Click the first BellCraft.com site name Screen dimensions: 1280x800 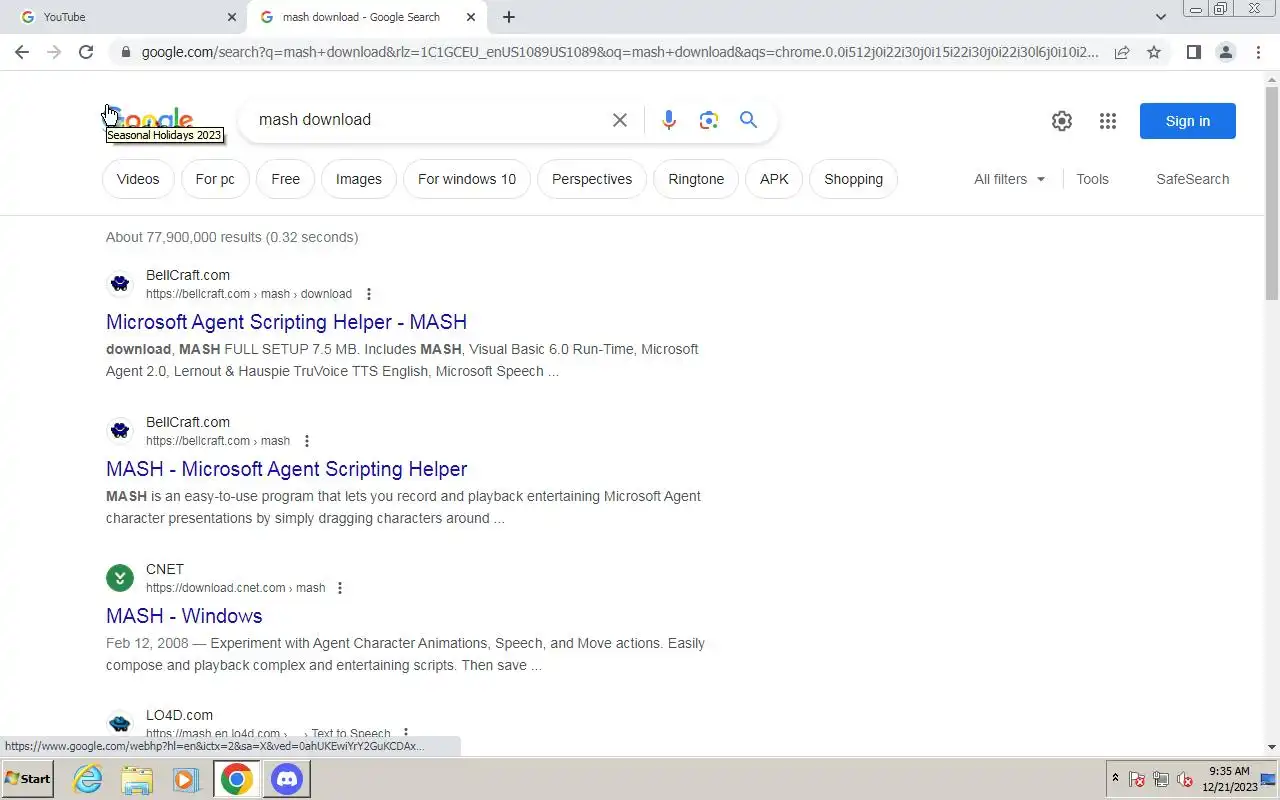[x=188, y=275]
